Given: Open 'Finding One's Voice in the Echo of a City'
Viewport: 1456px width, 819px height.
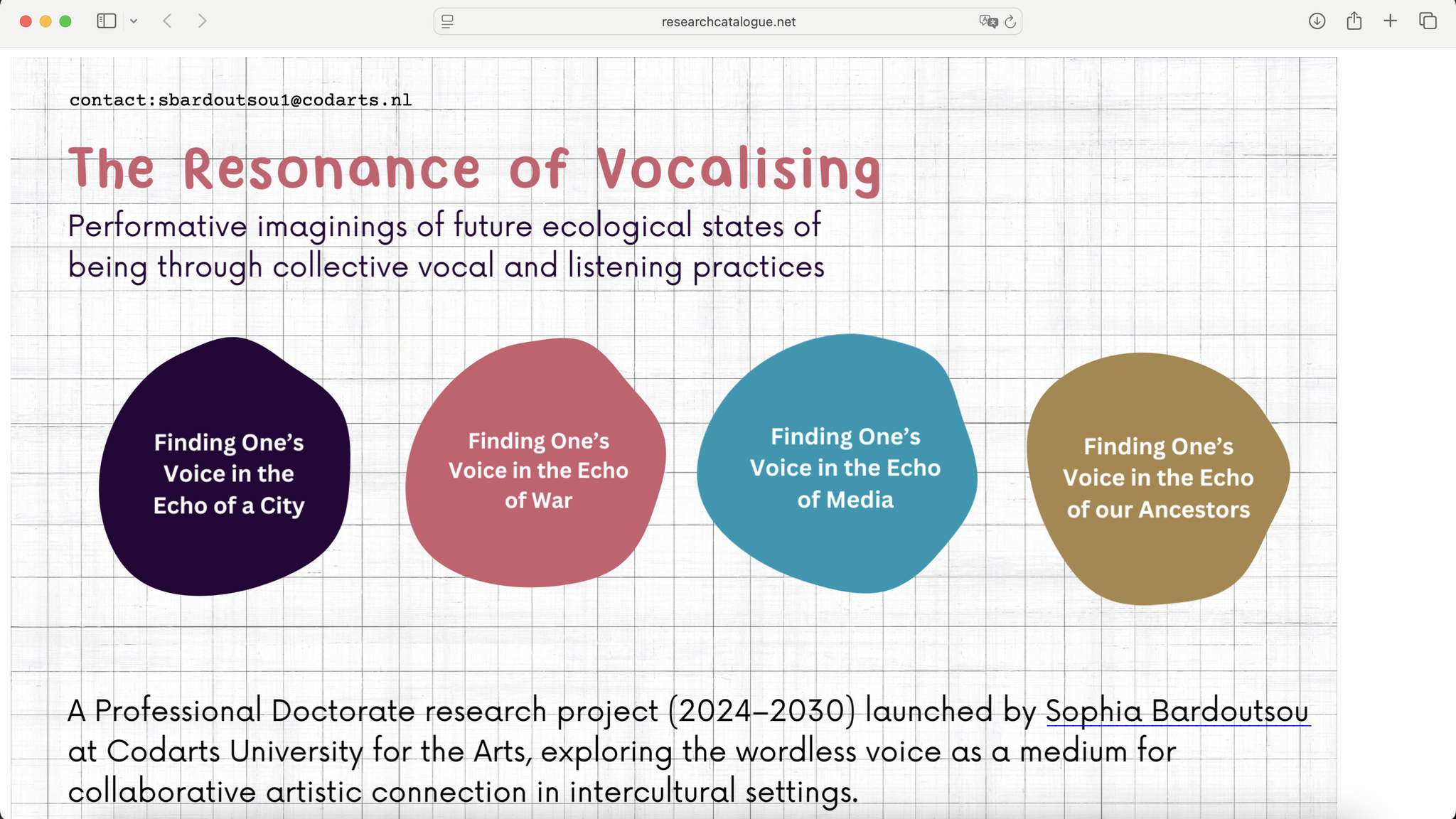Looking at the screenshot, I should click(x=227, y=473).
